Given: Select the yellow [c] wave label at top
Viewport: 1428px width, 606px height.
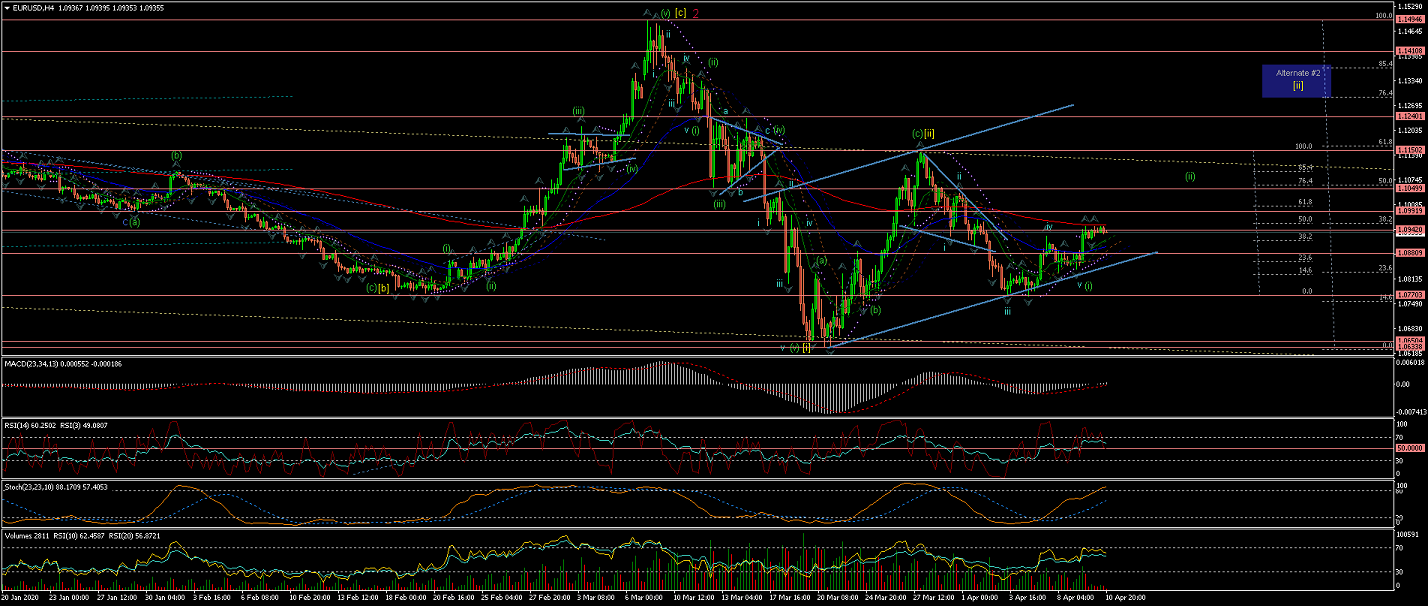Looking at the screenshot, I should coord(680,13).
